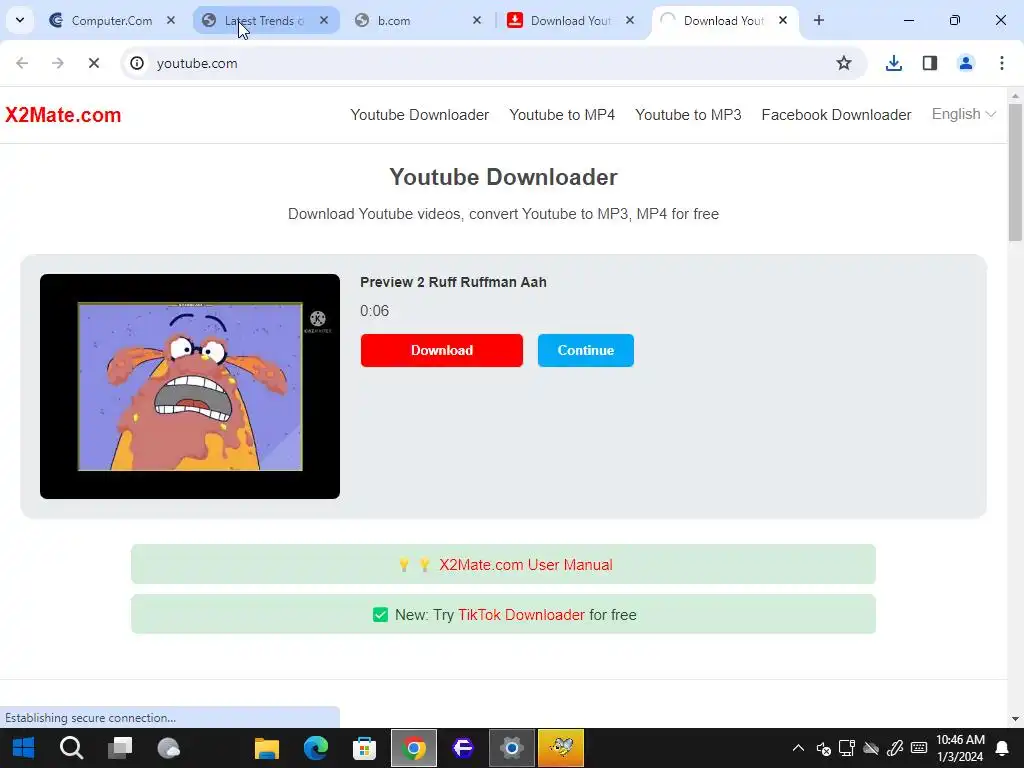Close the active loading Download Yout tab
The image size is (1024, 768).
782,20
